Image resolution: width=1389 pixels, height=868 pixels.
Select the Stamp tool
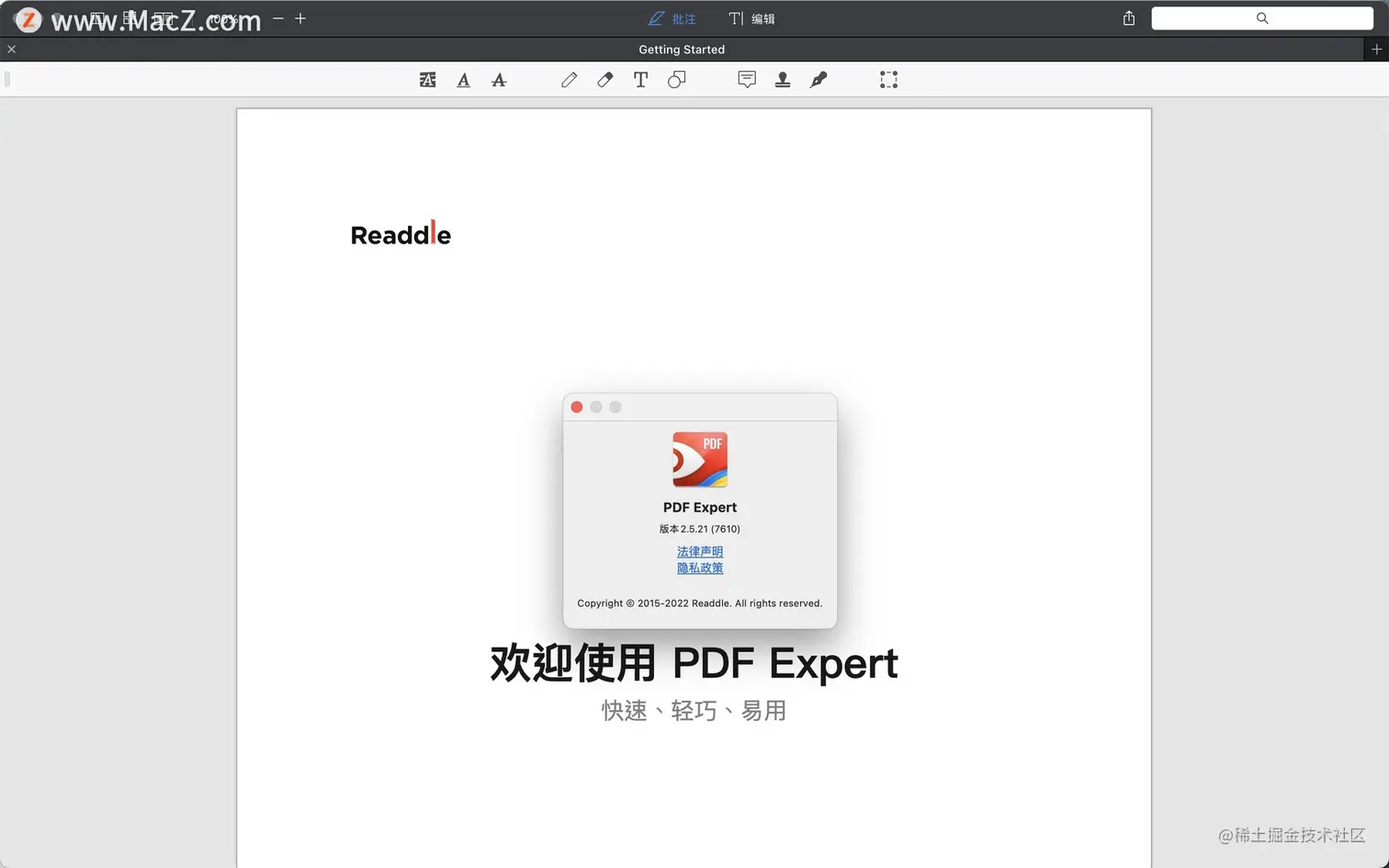click(783, 80)
